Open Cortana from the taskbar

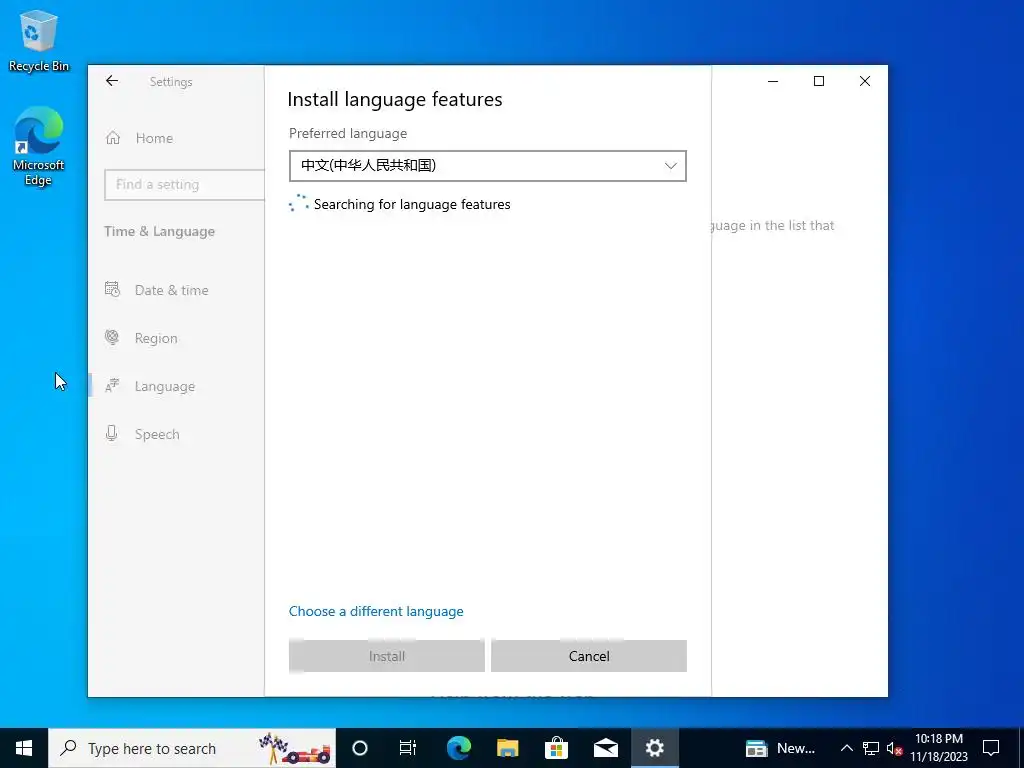point(360,748)
